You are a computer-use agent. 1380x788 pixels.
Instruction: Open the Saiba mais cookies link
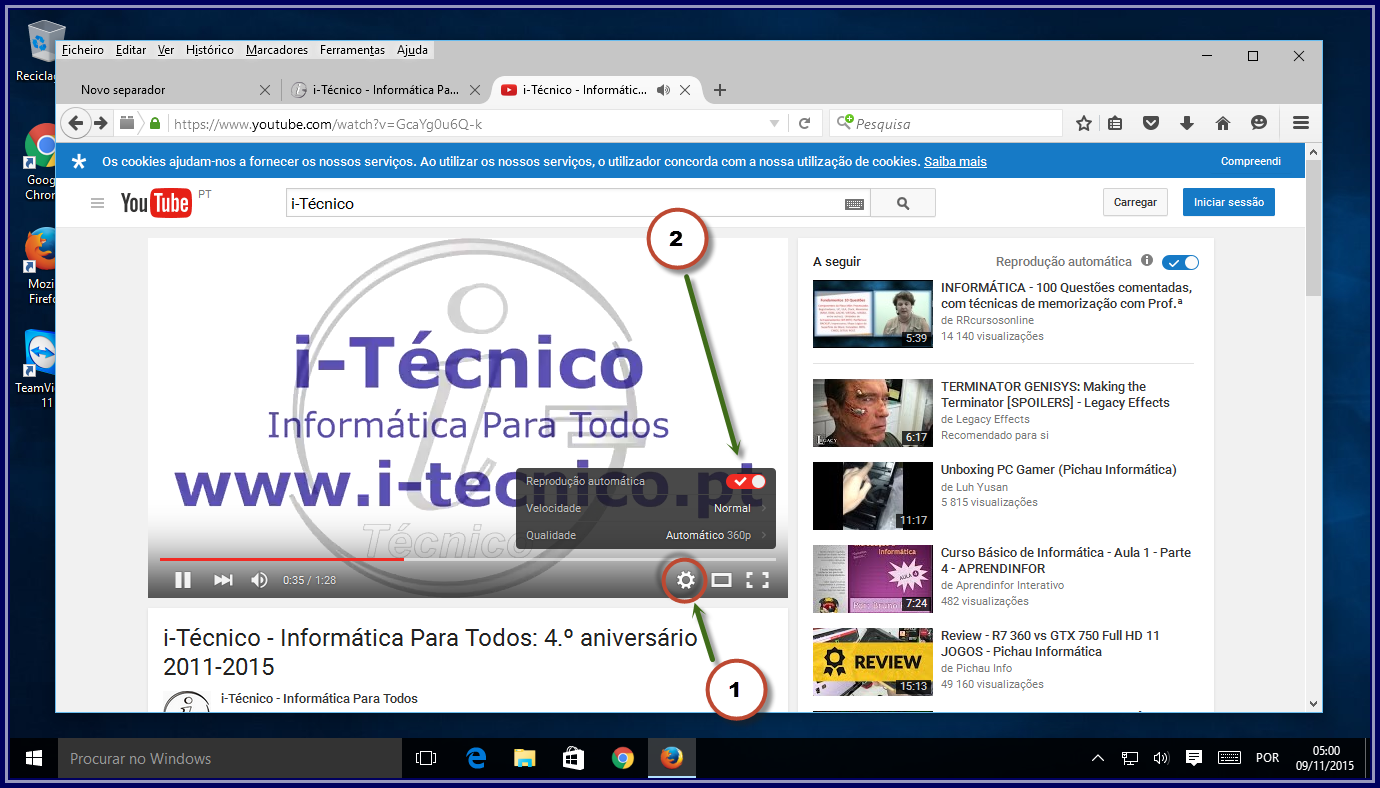(x=955, y=162)
